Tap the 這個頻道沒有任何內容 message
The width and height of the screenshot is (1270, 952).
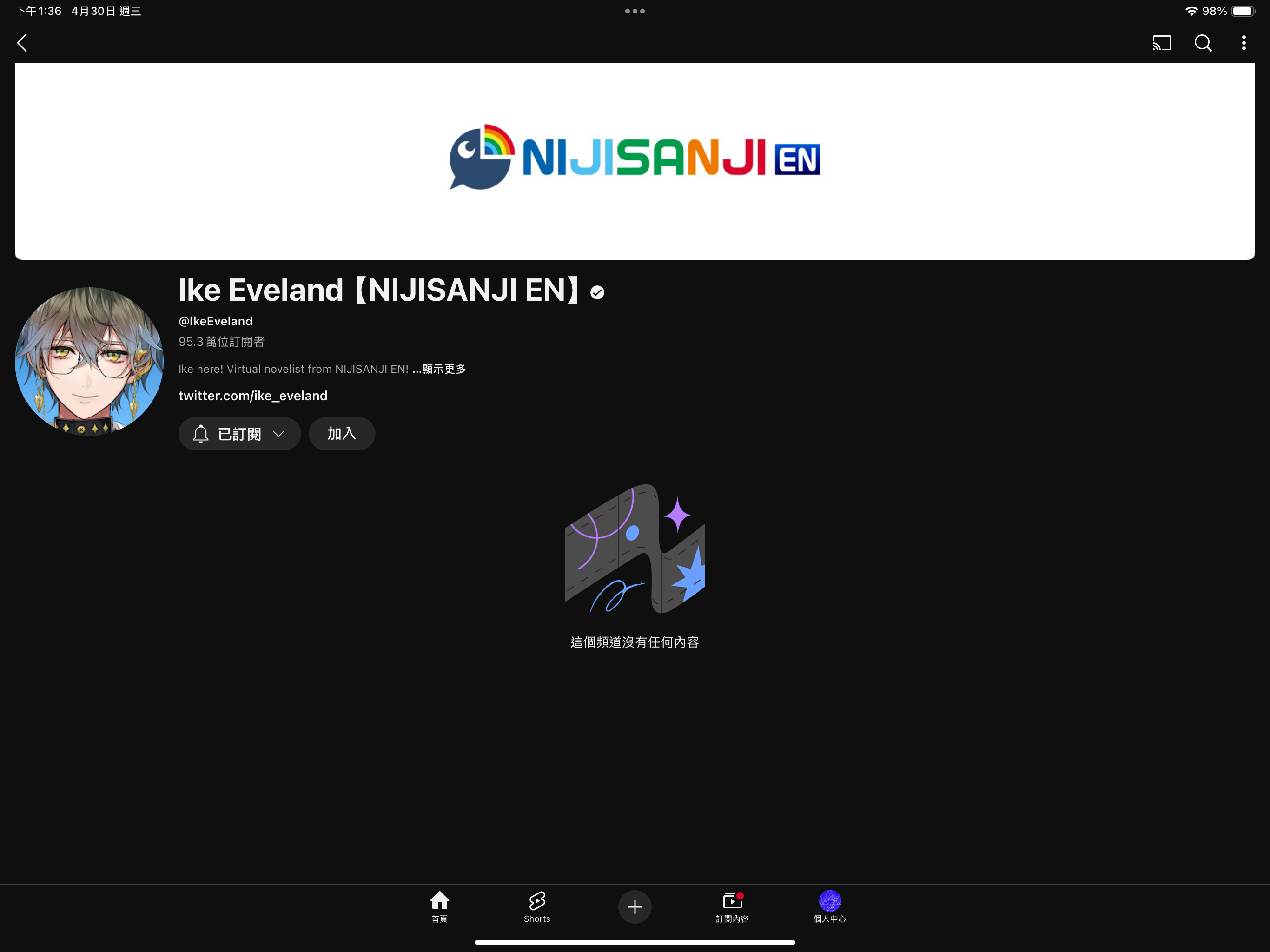tap(635, 642)
